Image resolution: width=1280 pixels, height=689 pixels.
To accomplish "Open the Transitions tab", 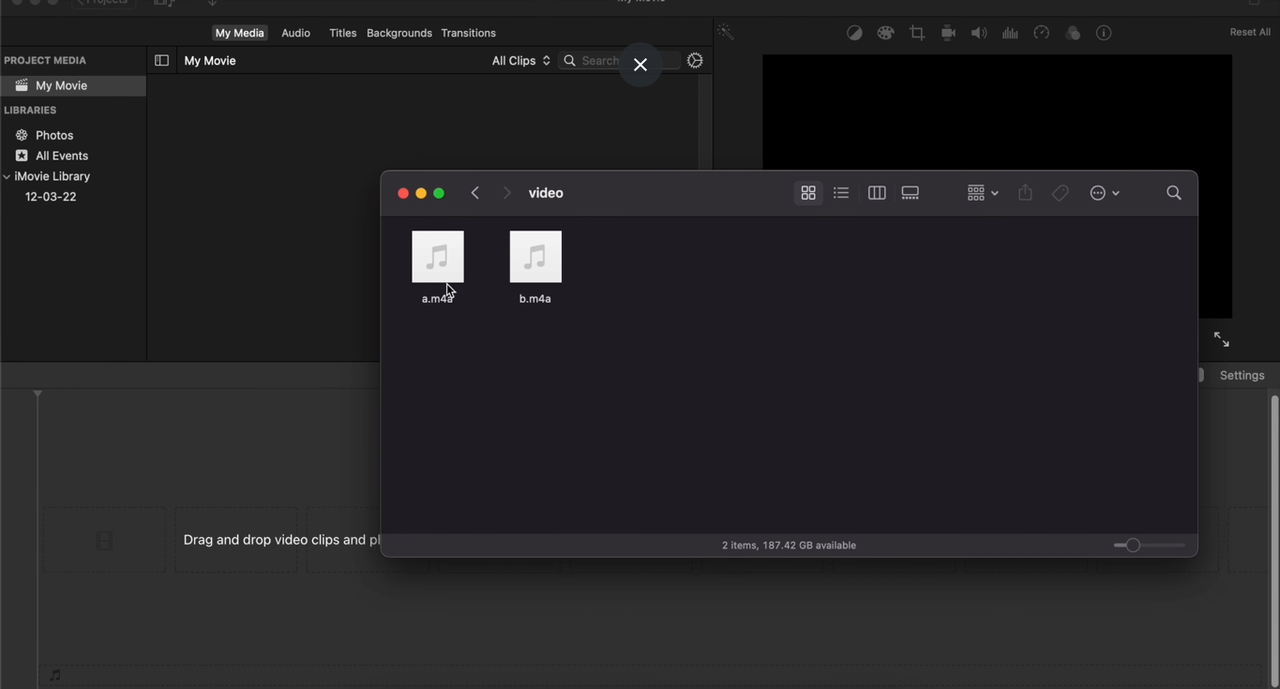I will pyautogui.click(x=468, y=33).
